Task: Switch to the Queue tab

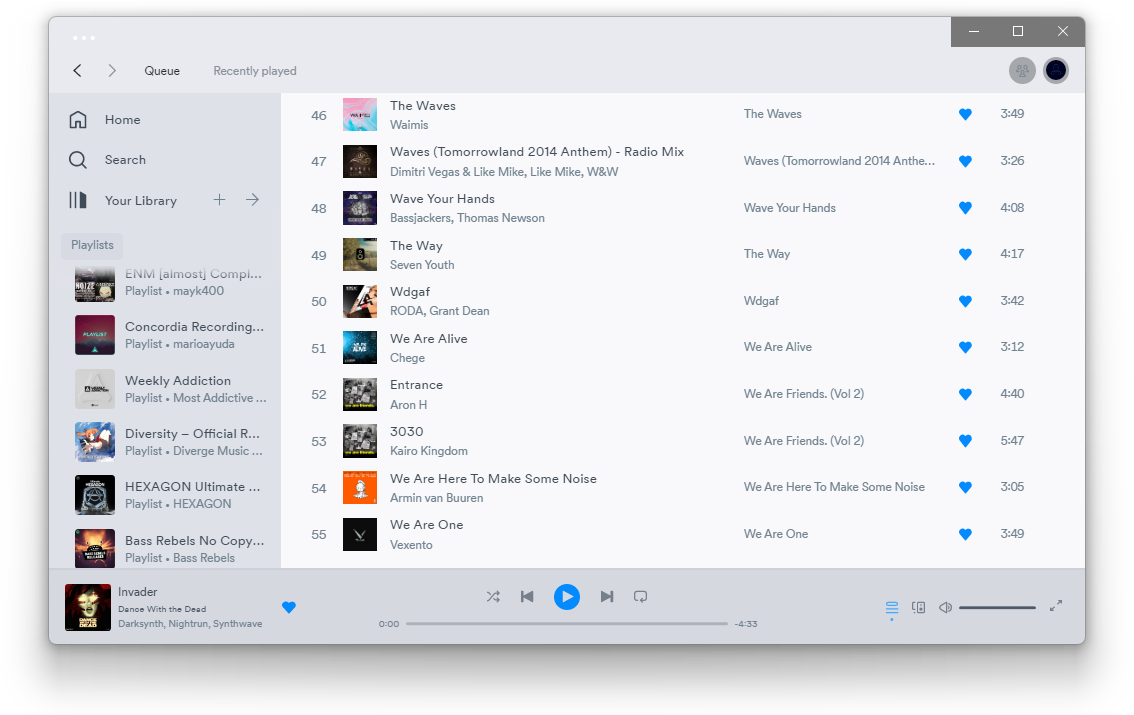Action: [x=162, y=71]
